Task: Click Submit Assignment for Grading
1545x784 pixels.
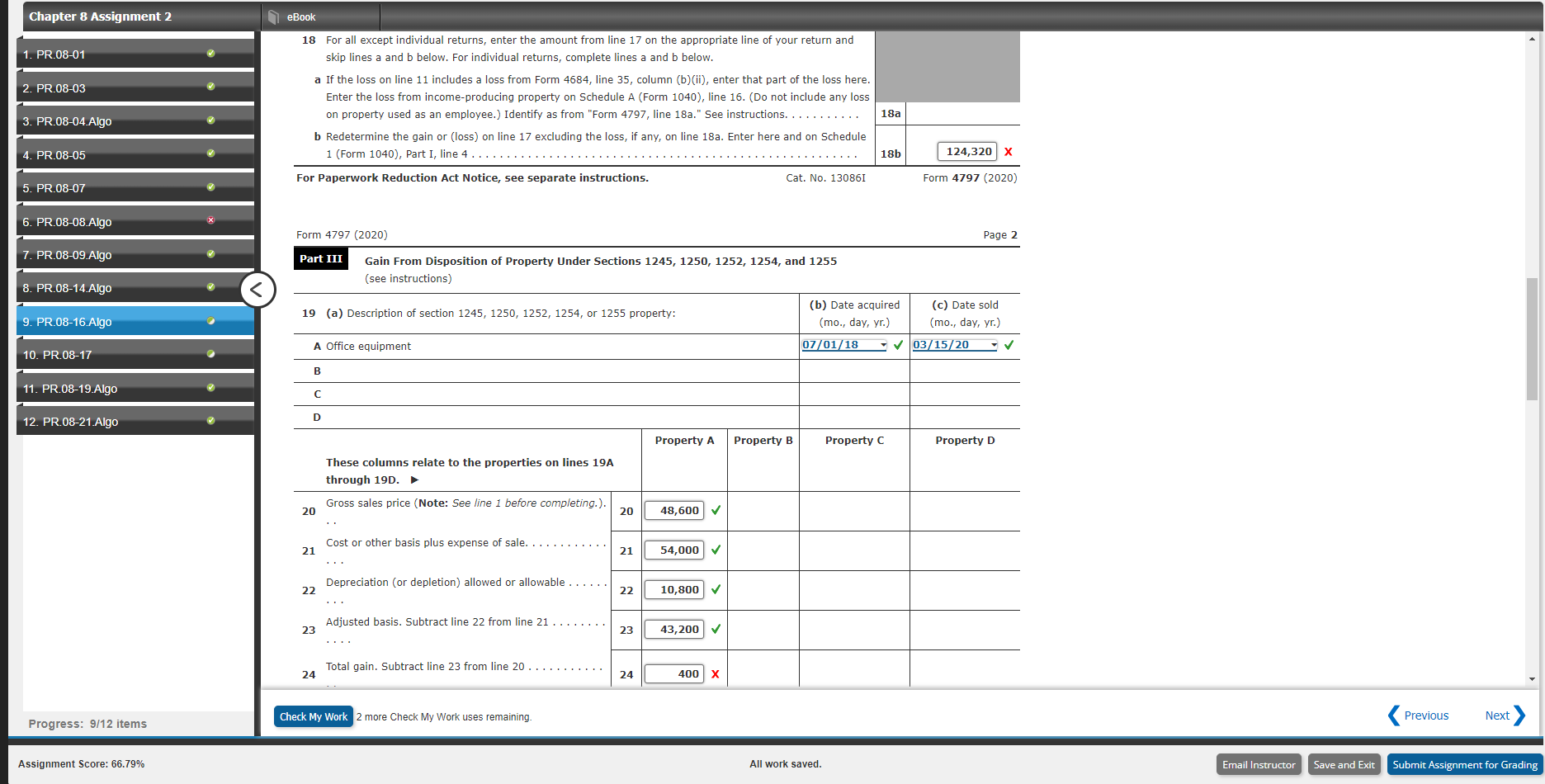Action: pyautogui.click(x=1465, y=764)
